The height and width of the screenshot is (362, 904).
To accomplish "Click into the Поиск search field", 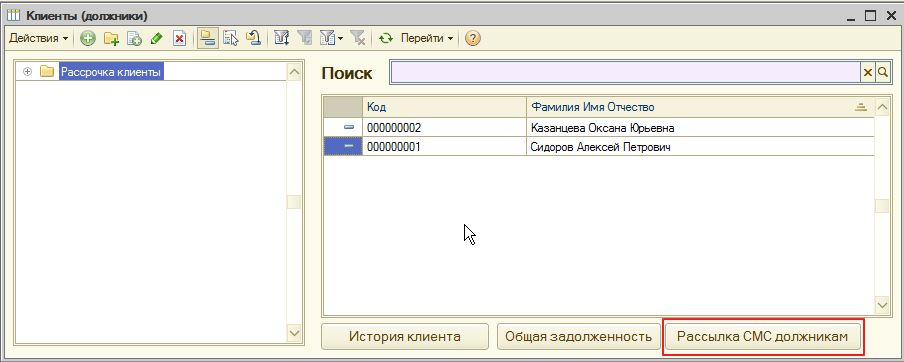I will (x=626, y=72).
